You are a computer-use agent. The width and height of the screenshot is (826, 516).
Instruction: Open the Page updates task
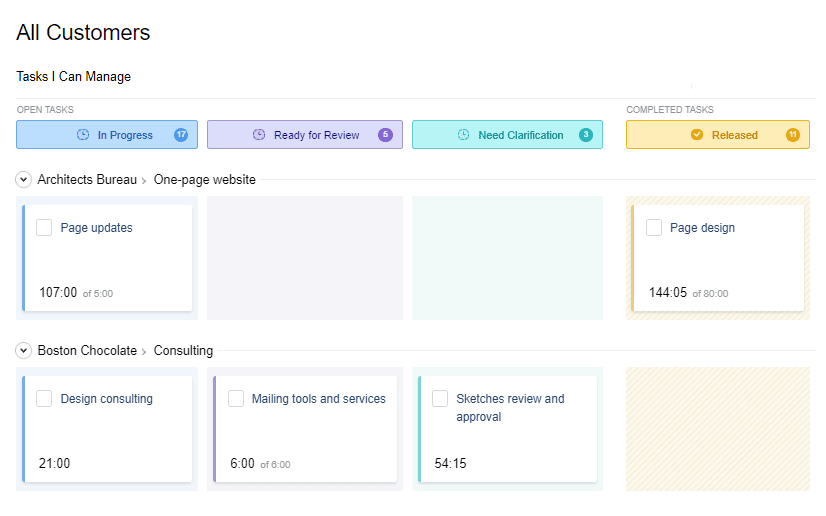point(96,228)
